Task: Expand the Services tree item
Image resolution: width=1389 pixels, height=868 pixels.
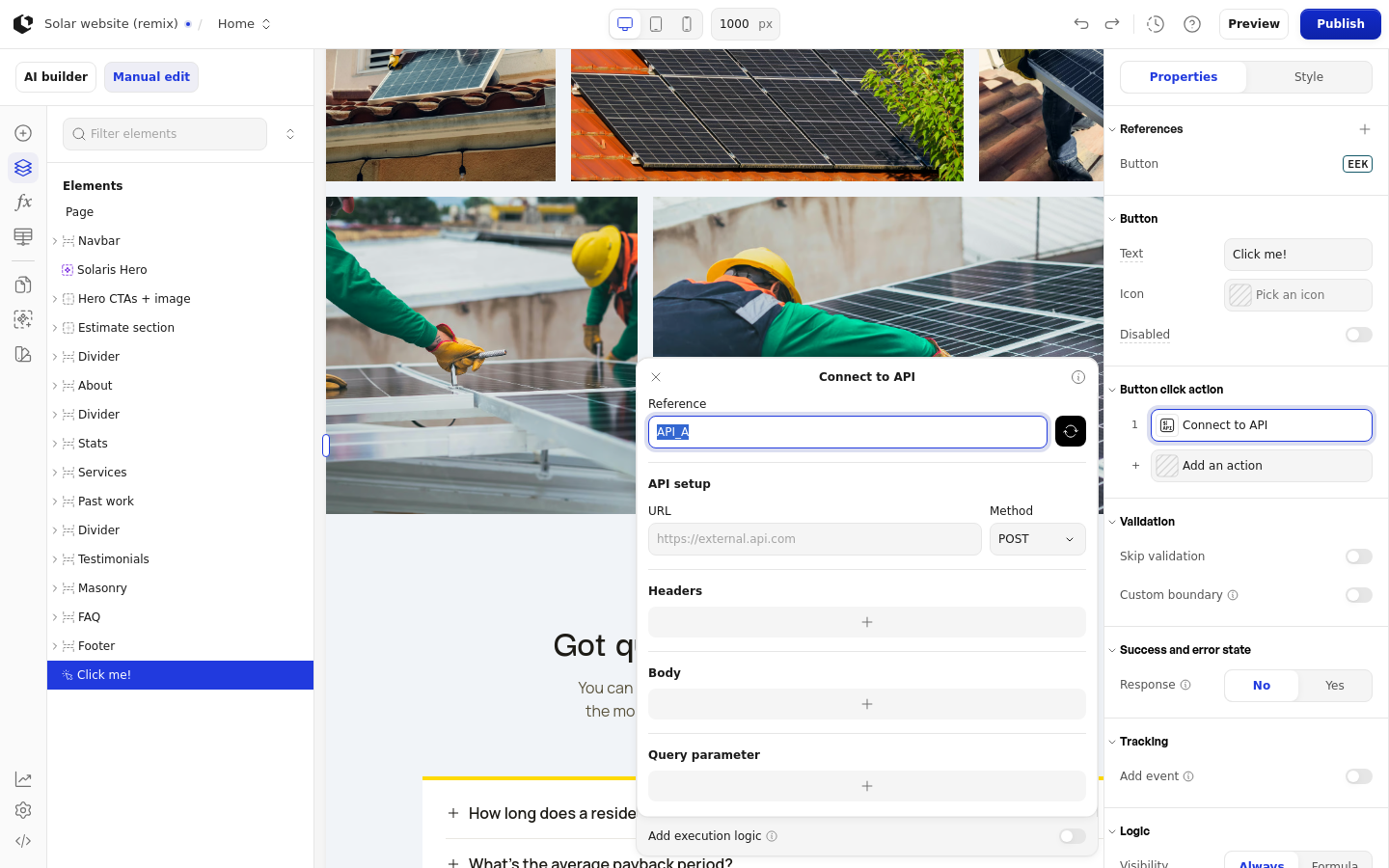Action: click(55, 473)
